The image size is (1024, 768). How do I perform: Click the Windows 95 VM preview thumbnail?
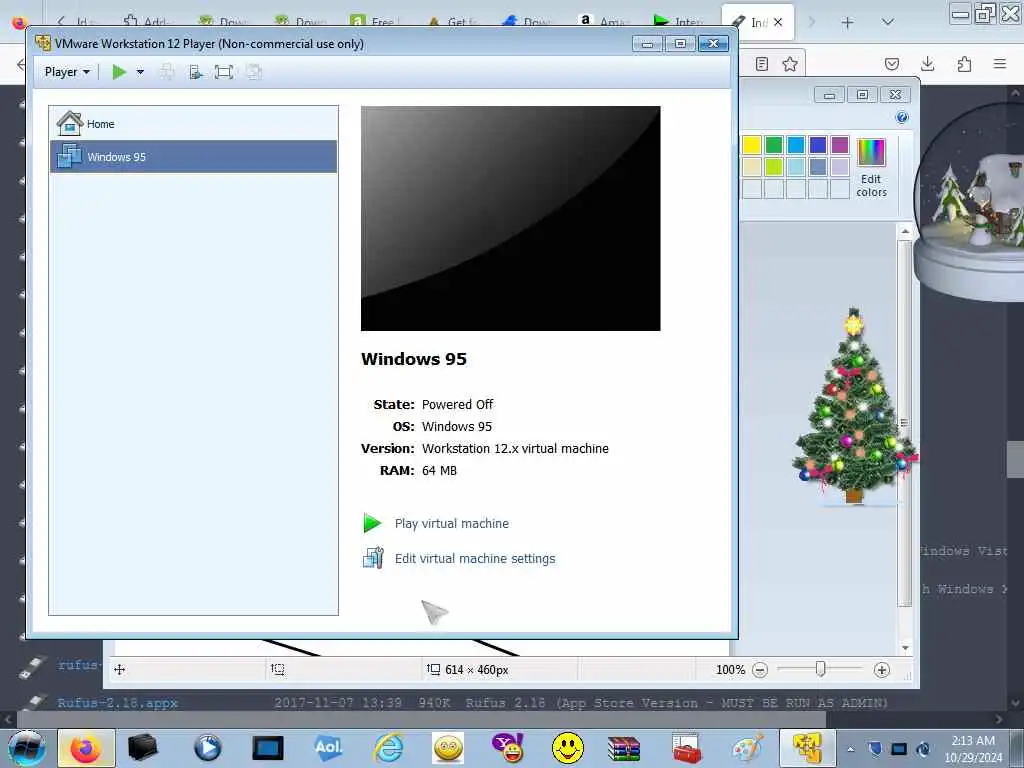(510, 218)
